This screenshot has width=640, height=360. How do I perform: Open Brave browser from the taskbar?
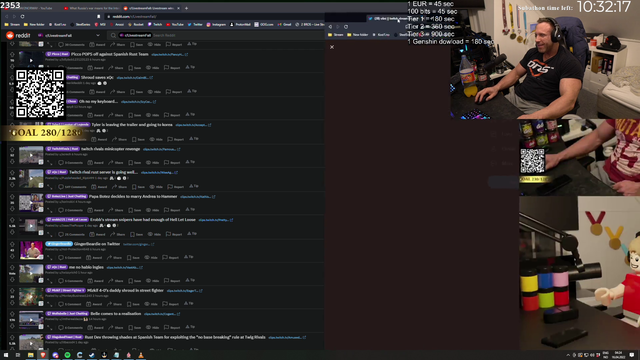[43, 355]
